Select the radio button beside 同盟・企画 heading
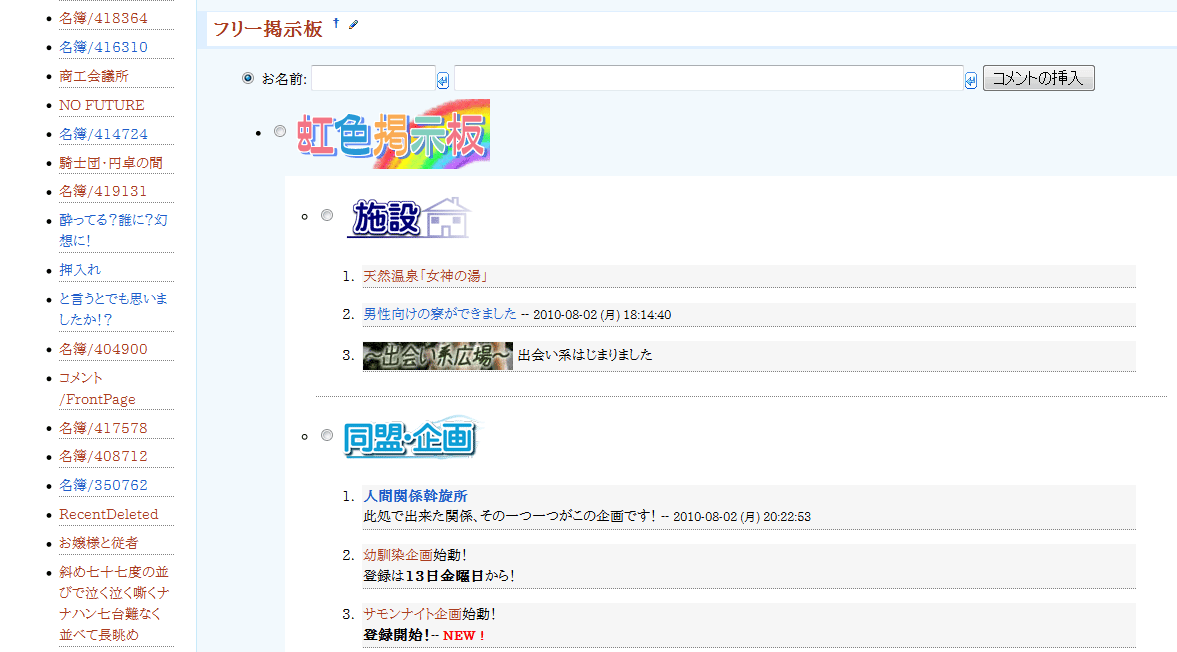This screenshot has width=1177, height=652. tap(327, 435)
